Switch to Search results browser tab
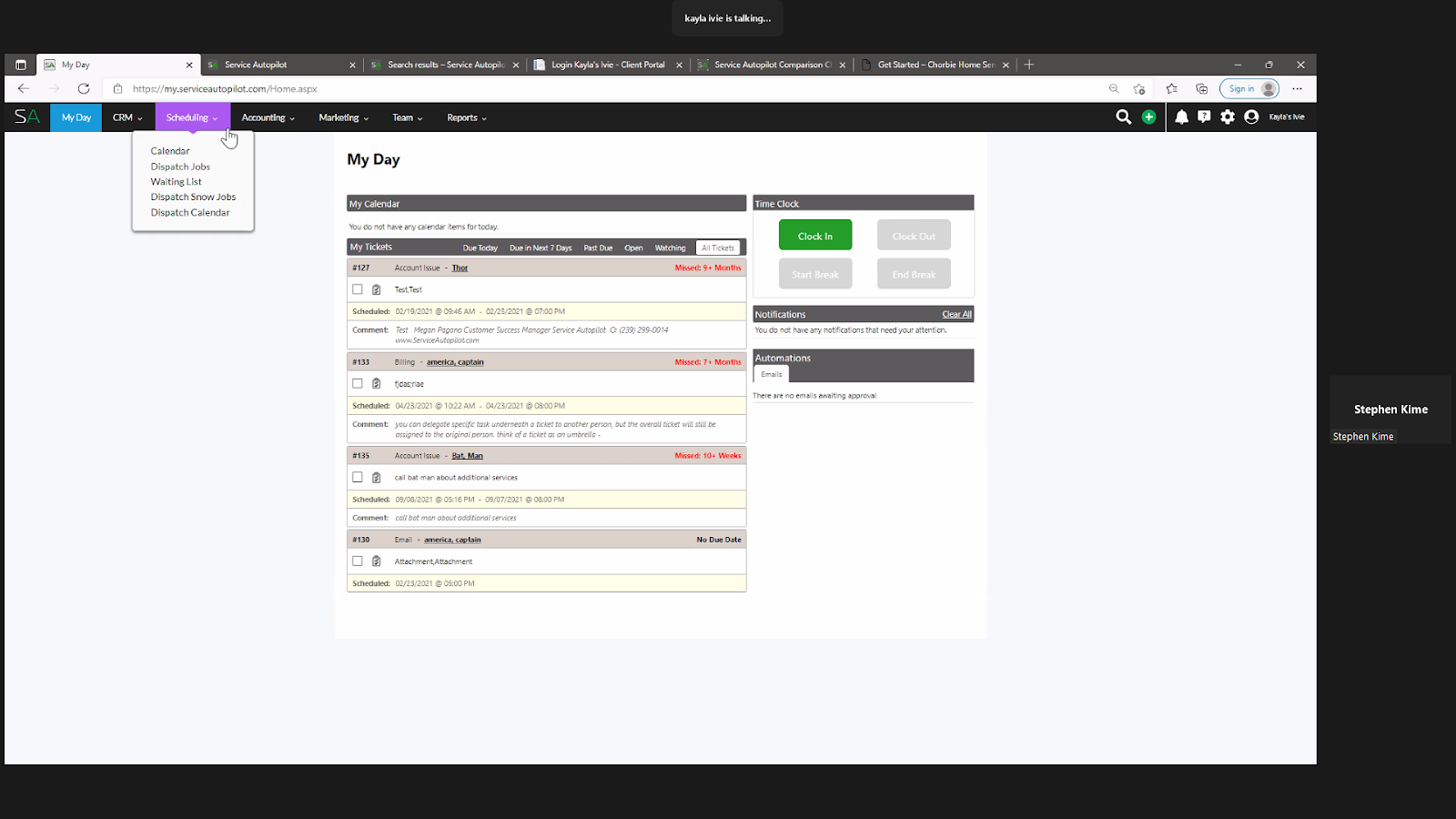The width and height of the screenshot is (1456, 819). click(x=445, y=65)
